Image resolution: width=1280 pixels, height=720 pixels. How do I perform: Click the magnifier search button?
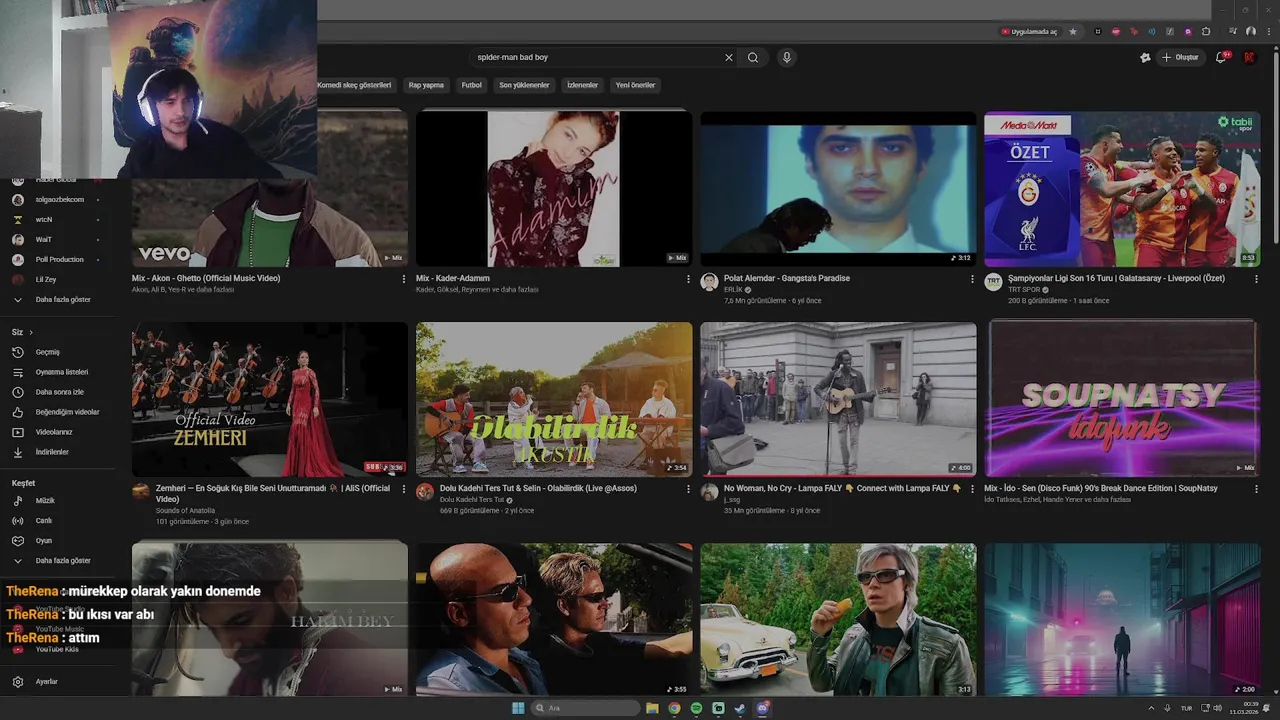[753, 57]
